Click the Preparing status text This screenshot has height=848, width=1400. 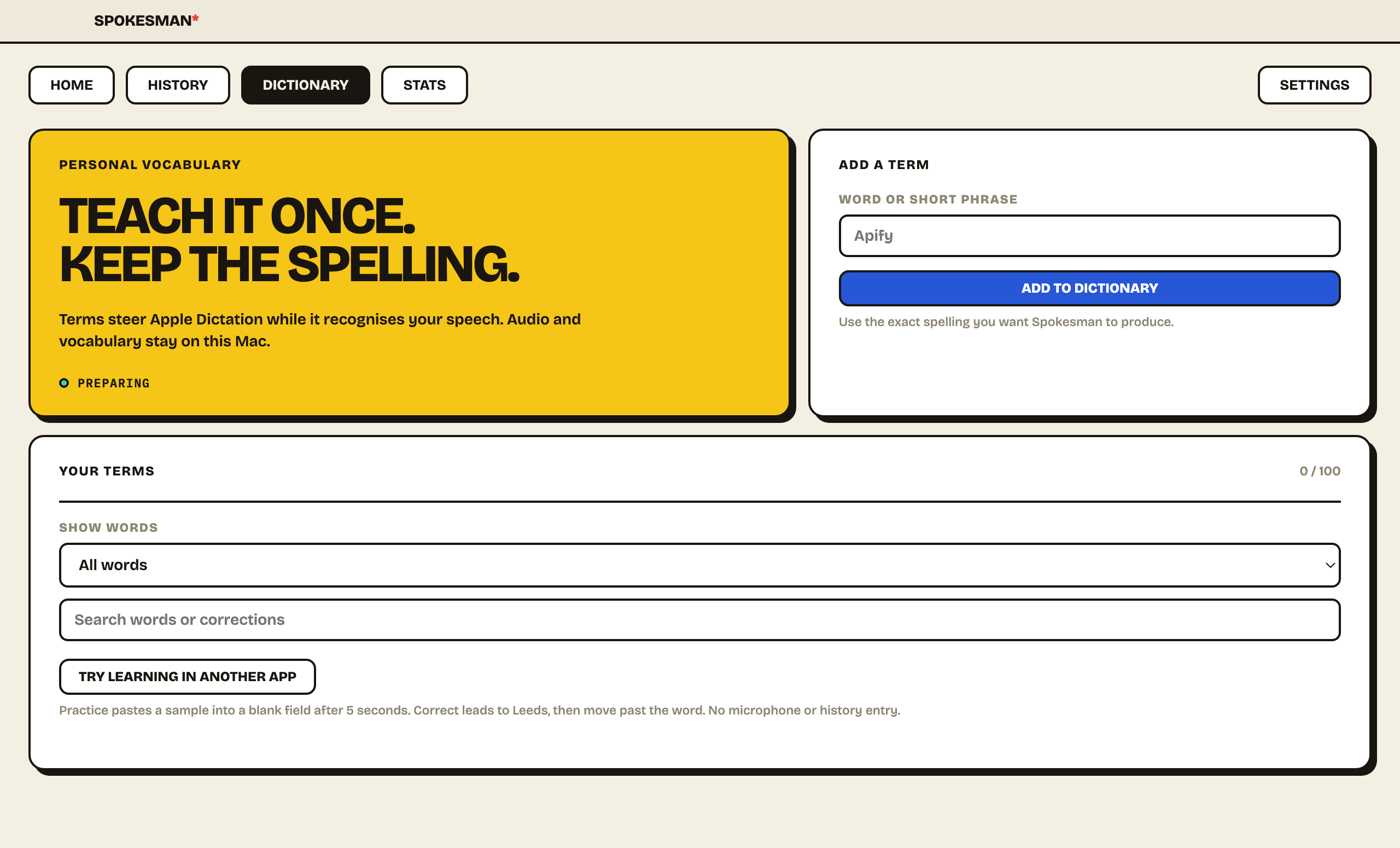114,383
